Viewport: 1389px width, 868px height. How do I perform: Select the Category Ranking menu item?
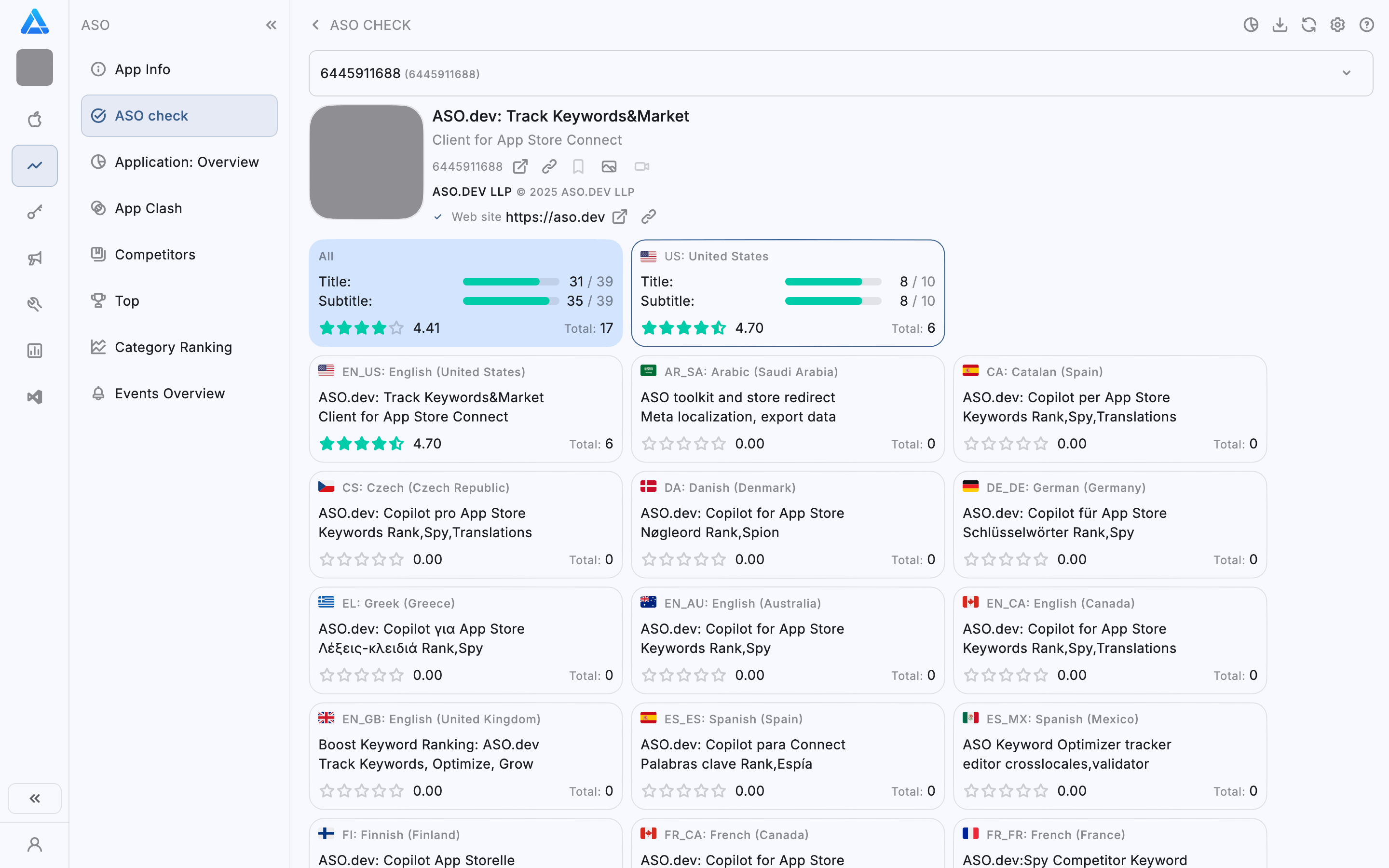click(173, 347)
